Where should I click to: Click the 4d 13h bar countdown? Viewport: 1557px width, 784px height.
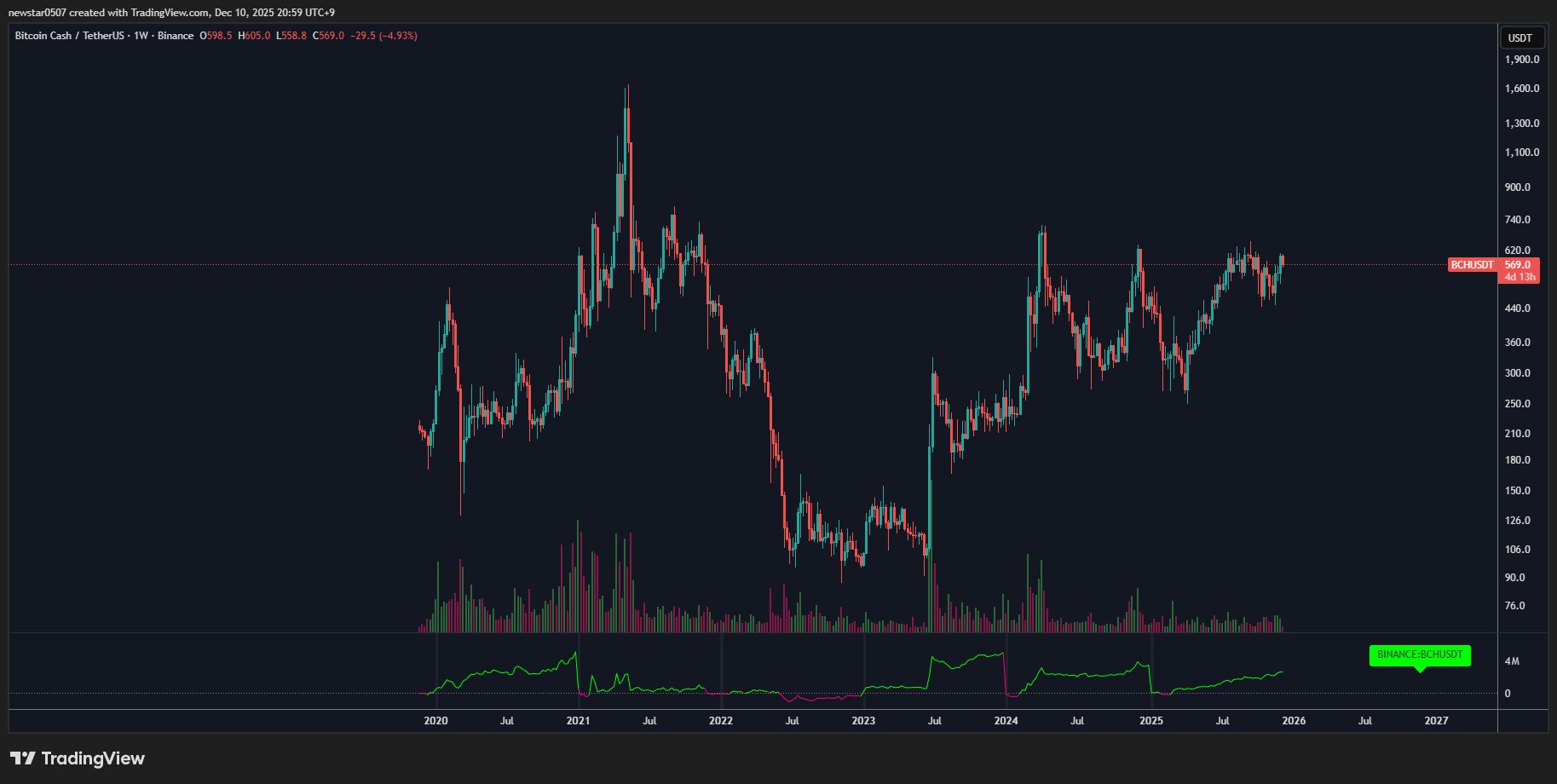(1520, 277)
